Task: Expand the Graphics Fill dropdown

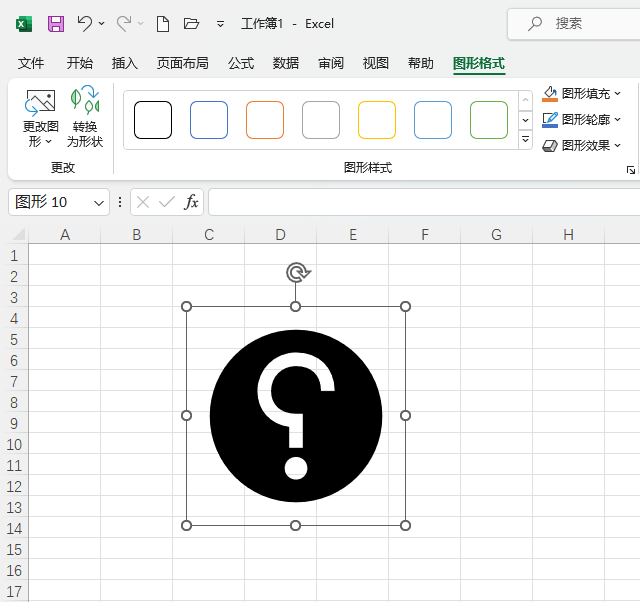Action: (617, 93)
